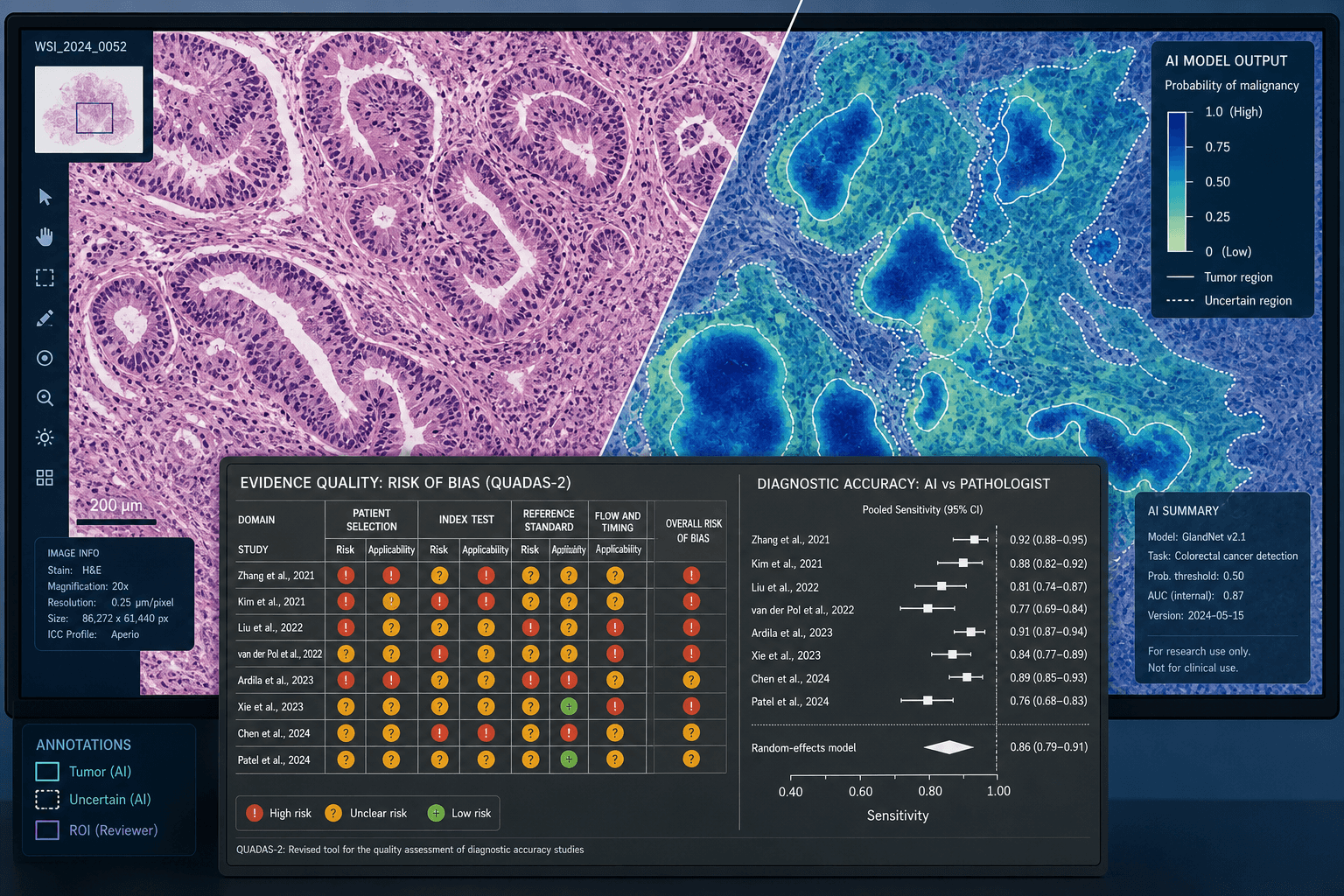Screen dimensions: 1344x896
Task: Click the Resolution 0.25 µm/pixel entry
Action: click(110, 603)
